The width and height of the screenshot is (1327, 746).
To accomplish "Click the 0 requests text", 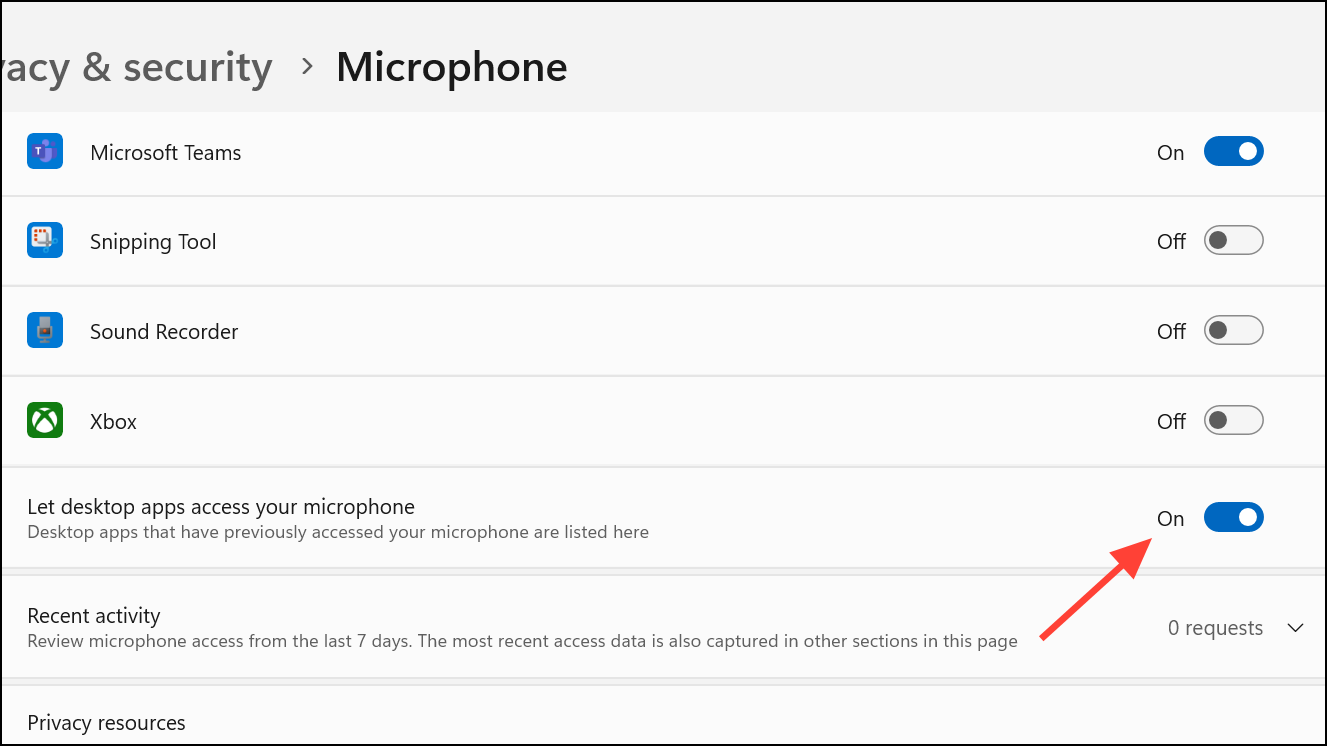I will coord(1215,628).
